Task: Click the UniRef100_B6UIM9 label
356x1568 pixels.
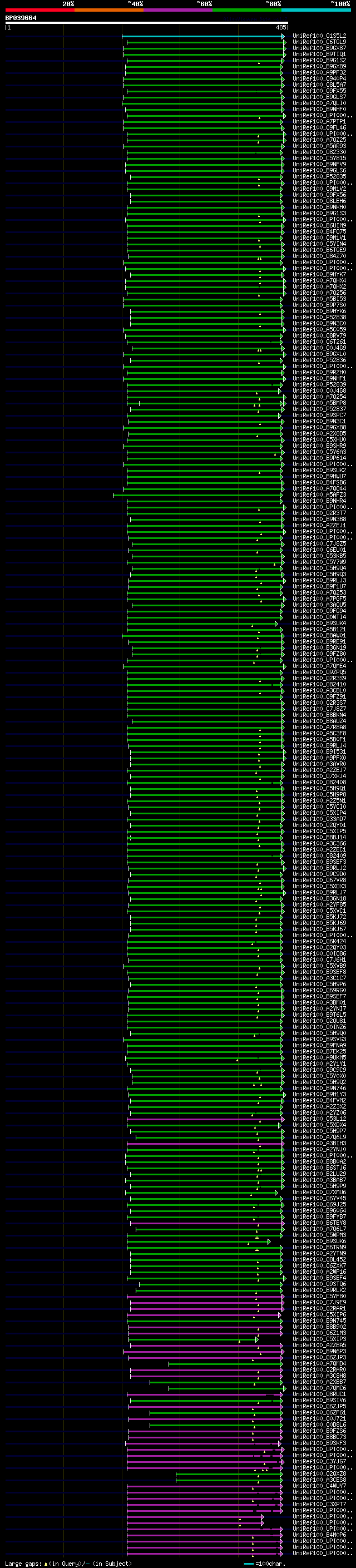Action: click(319, 226)
